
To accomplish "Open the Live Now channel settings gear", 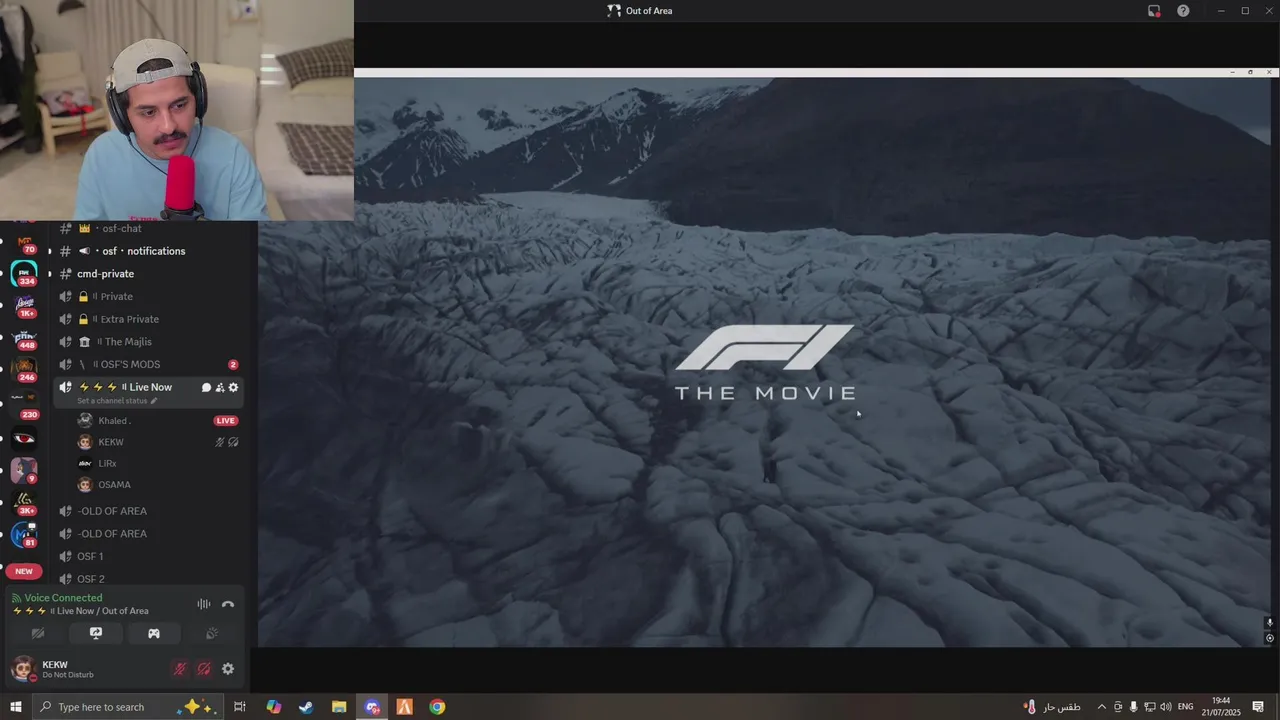I will tap(234, 388).
